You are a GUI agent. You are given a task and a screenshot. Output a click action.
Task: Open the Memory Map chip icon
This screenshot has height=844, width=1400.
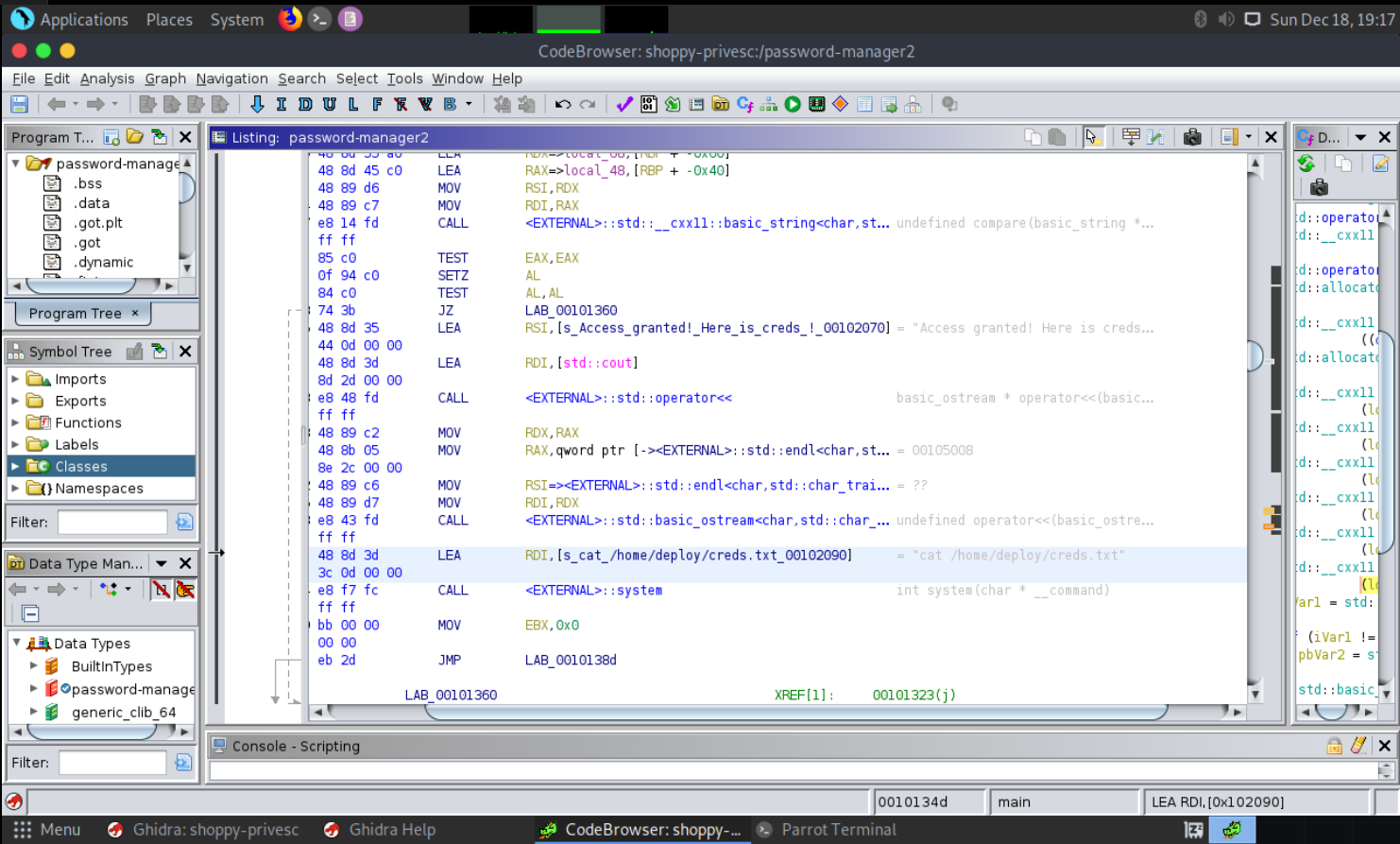pos(817,104)
